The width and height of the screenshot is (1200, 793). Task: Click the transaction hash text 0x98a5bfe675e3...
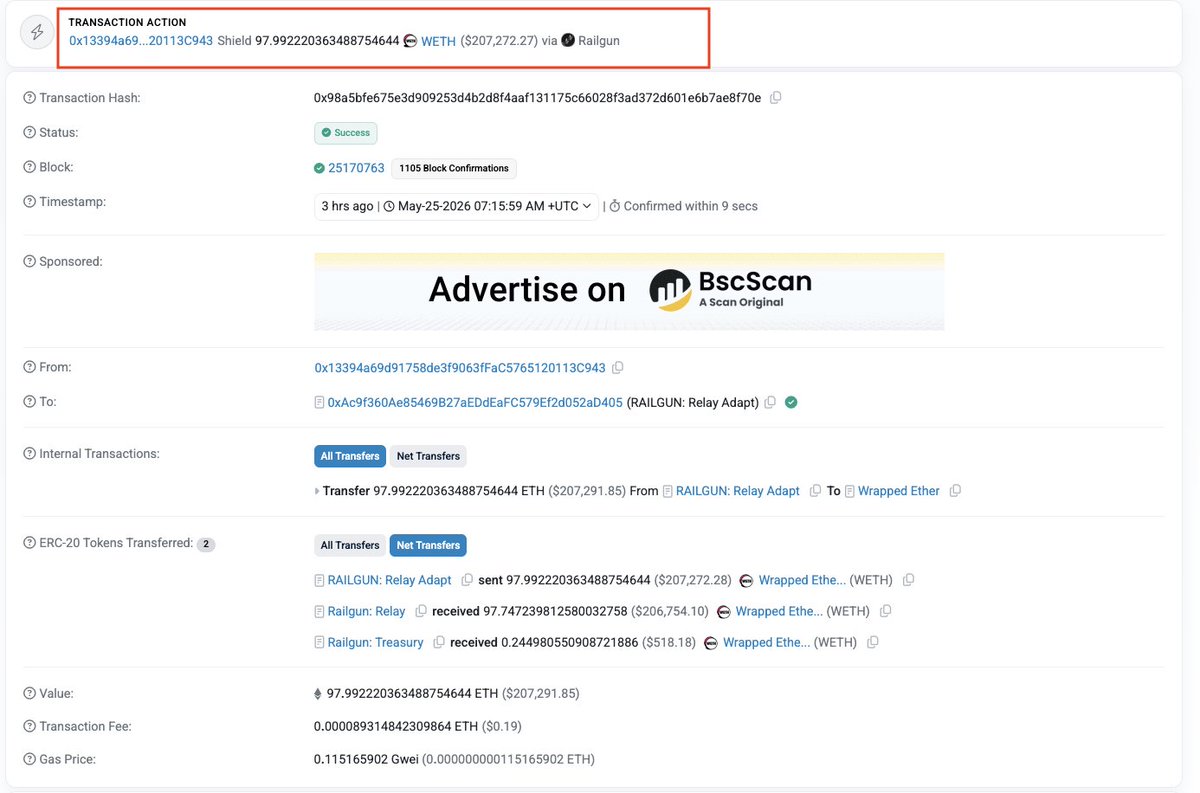(537, 98)
